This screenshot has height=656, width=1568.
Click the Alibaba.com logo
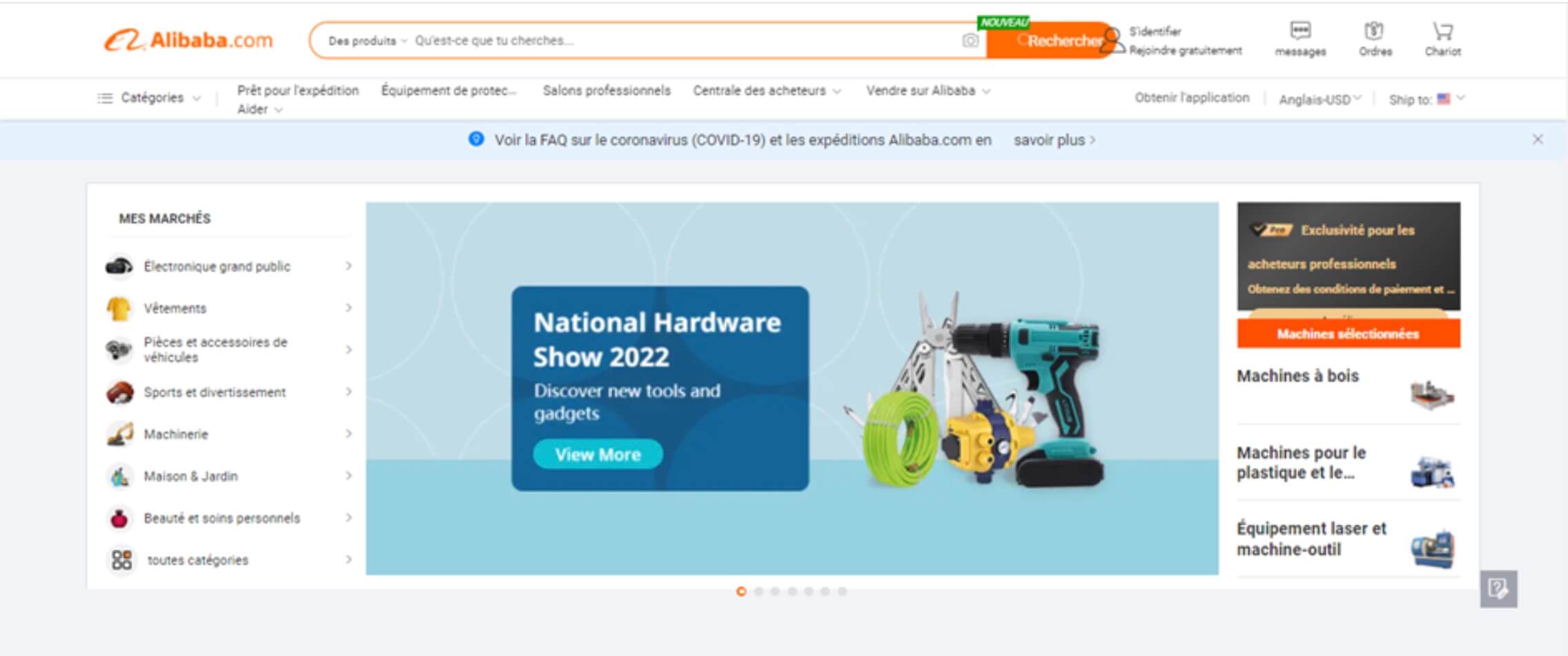[x=188, y=40]
